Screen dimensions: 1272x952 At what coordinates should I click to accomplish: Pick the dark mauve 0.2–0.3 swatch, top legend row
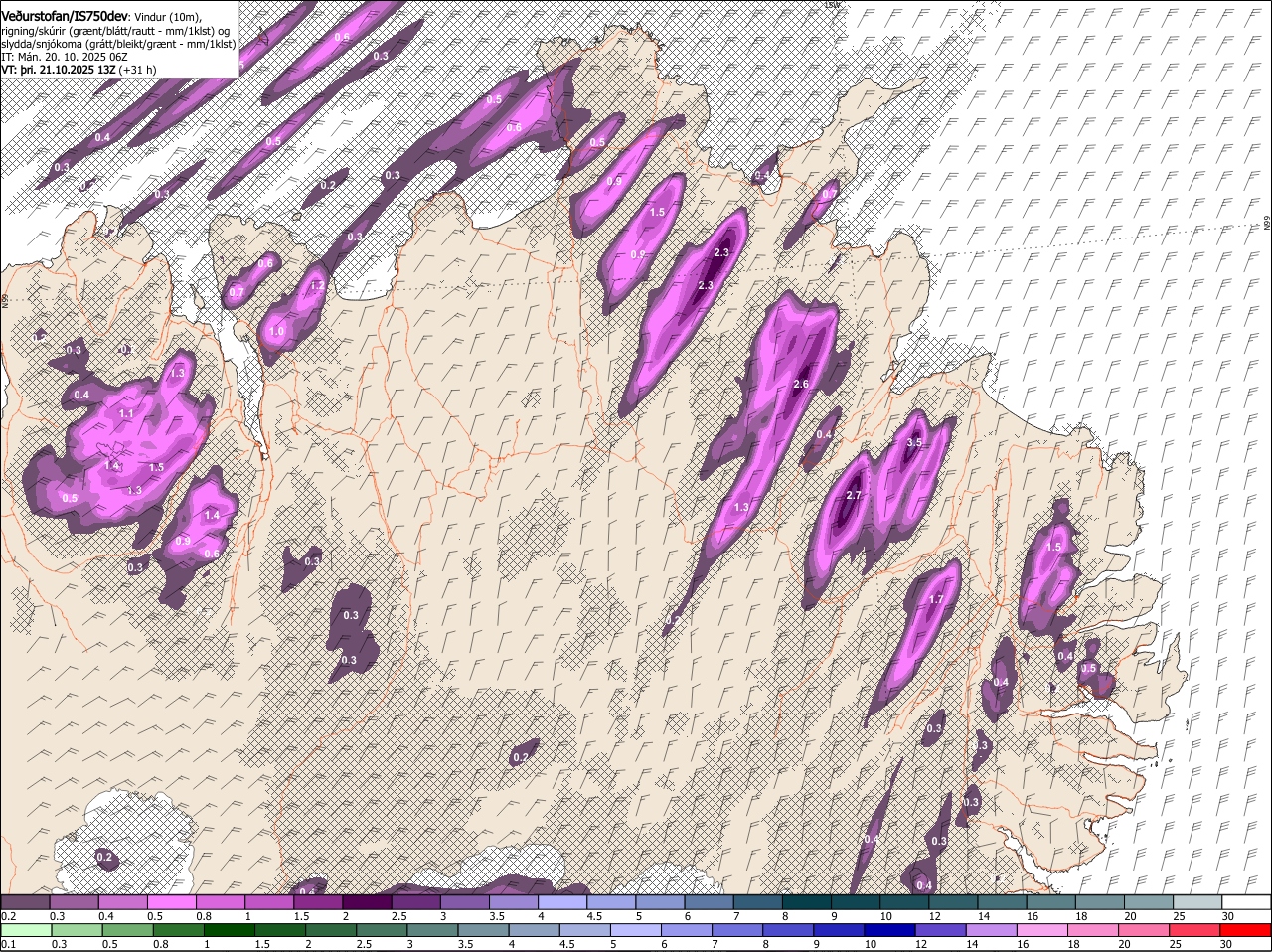(x=25, y=901)
